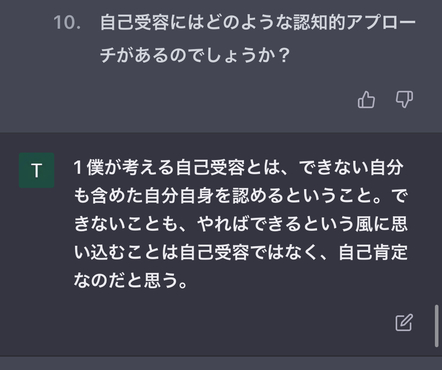
Task: Click the vertical scrollbar thumb
Action: point(436,326)
